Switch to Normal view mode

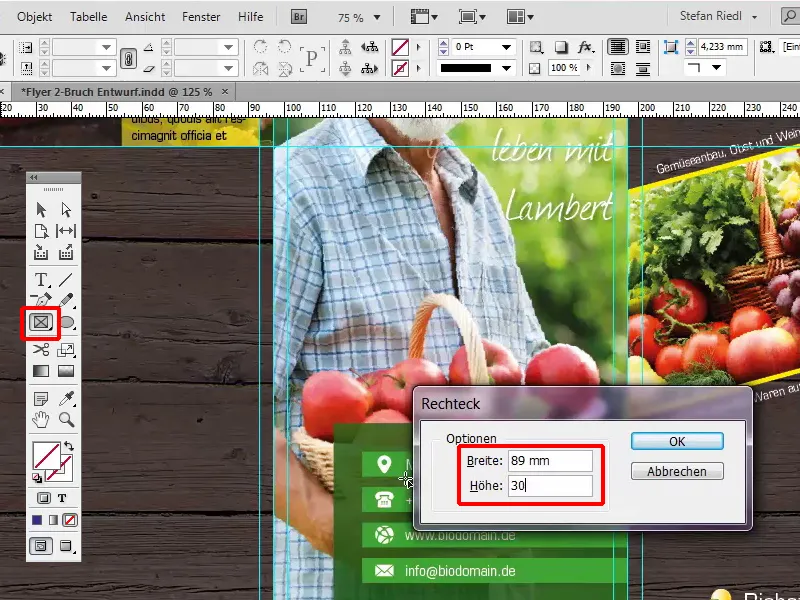pyautogui.click(x=41, y=546)
